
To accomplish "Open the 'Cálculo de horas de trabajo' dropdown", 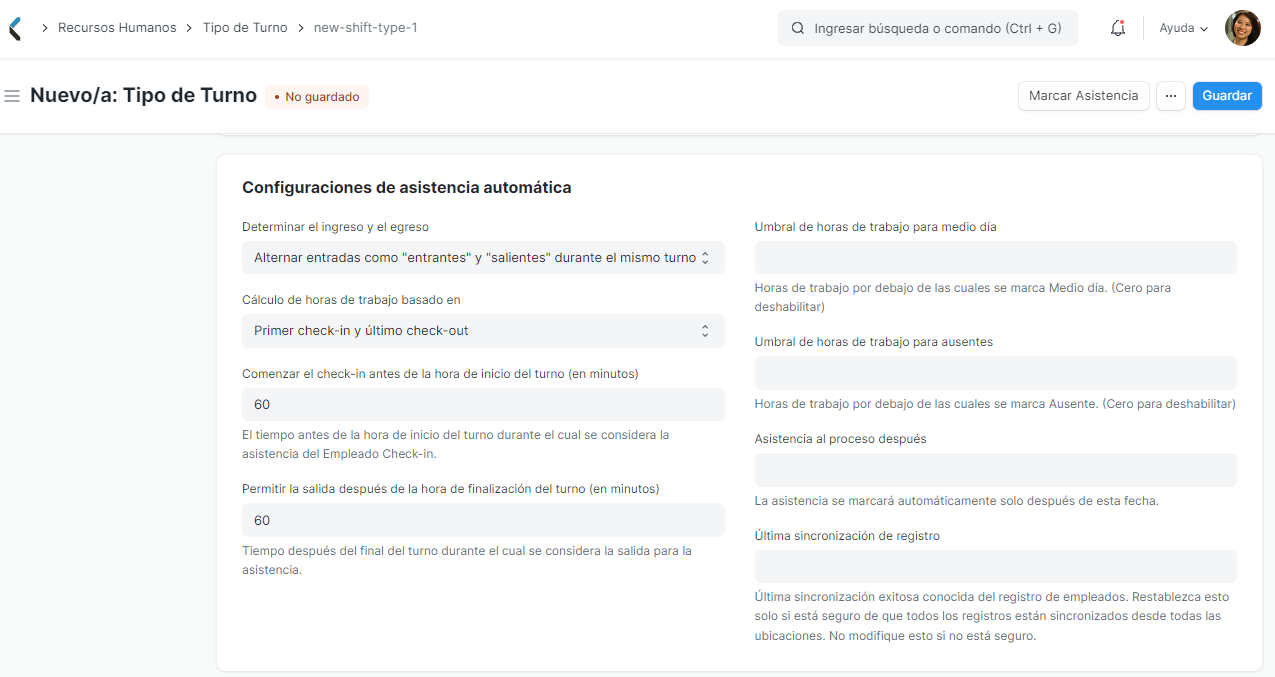I will (483, 331).
